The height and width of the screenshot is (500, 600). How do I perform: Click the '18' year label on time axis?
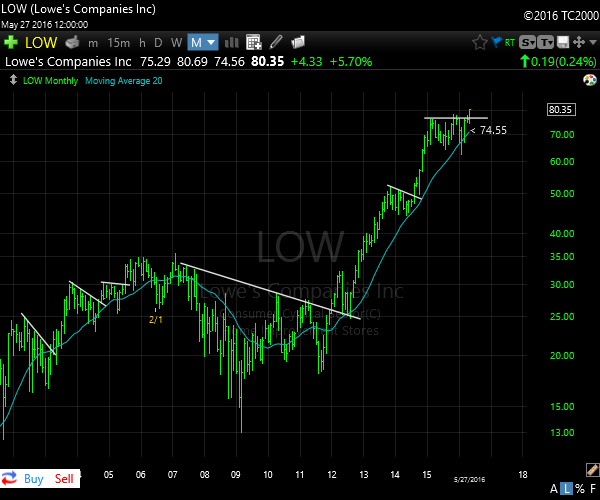(523, 475)
